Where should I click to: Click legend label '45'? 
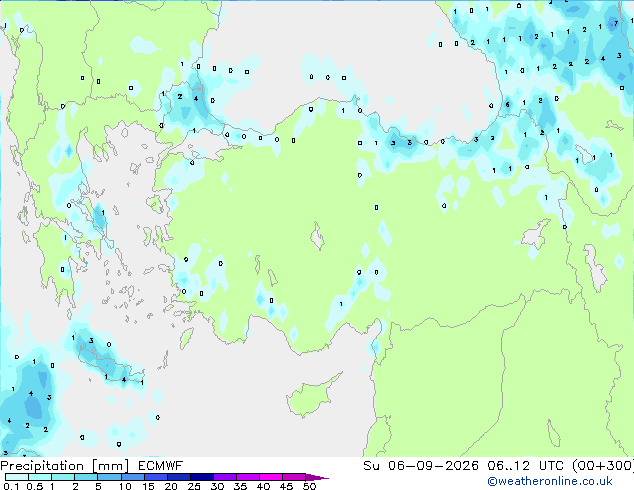tap(286, 486)
